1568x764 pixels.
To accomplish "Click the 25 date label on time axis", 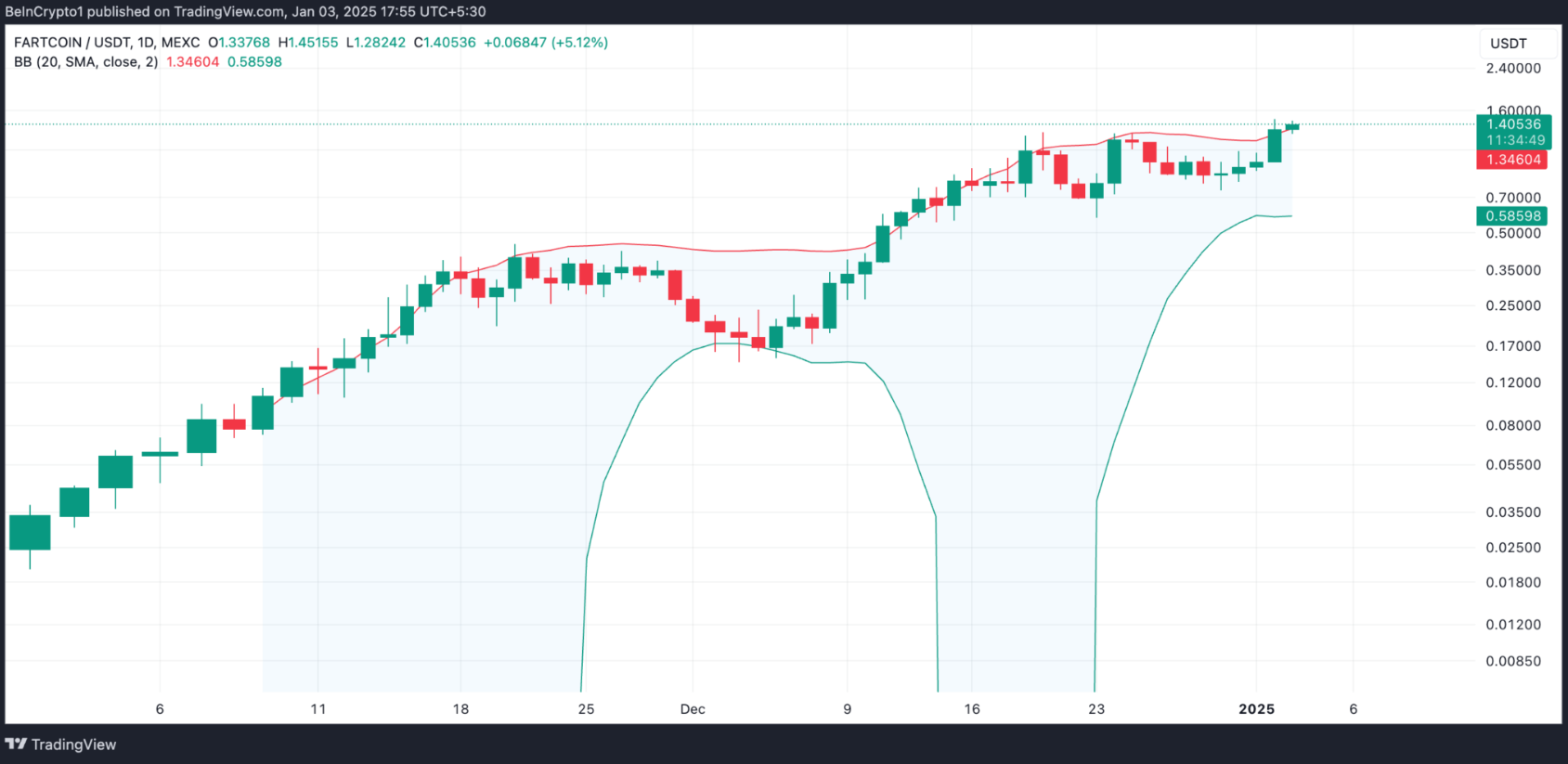I will pos(586,709).
